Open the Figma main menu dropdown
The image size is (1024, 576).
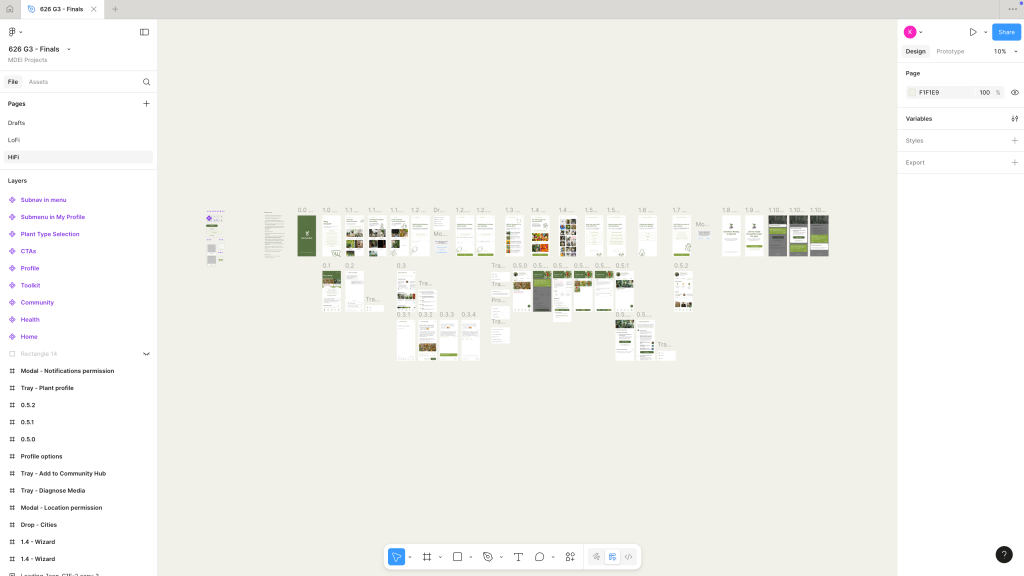pyautogui.click(x=14, y=32)
